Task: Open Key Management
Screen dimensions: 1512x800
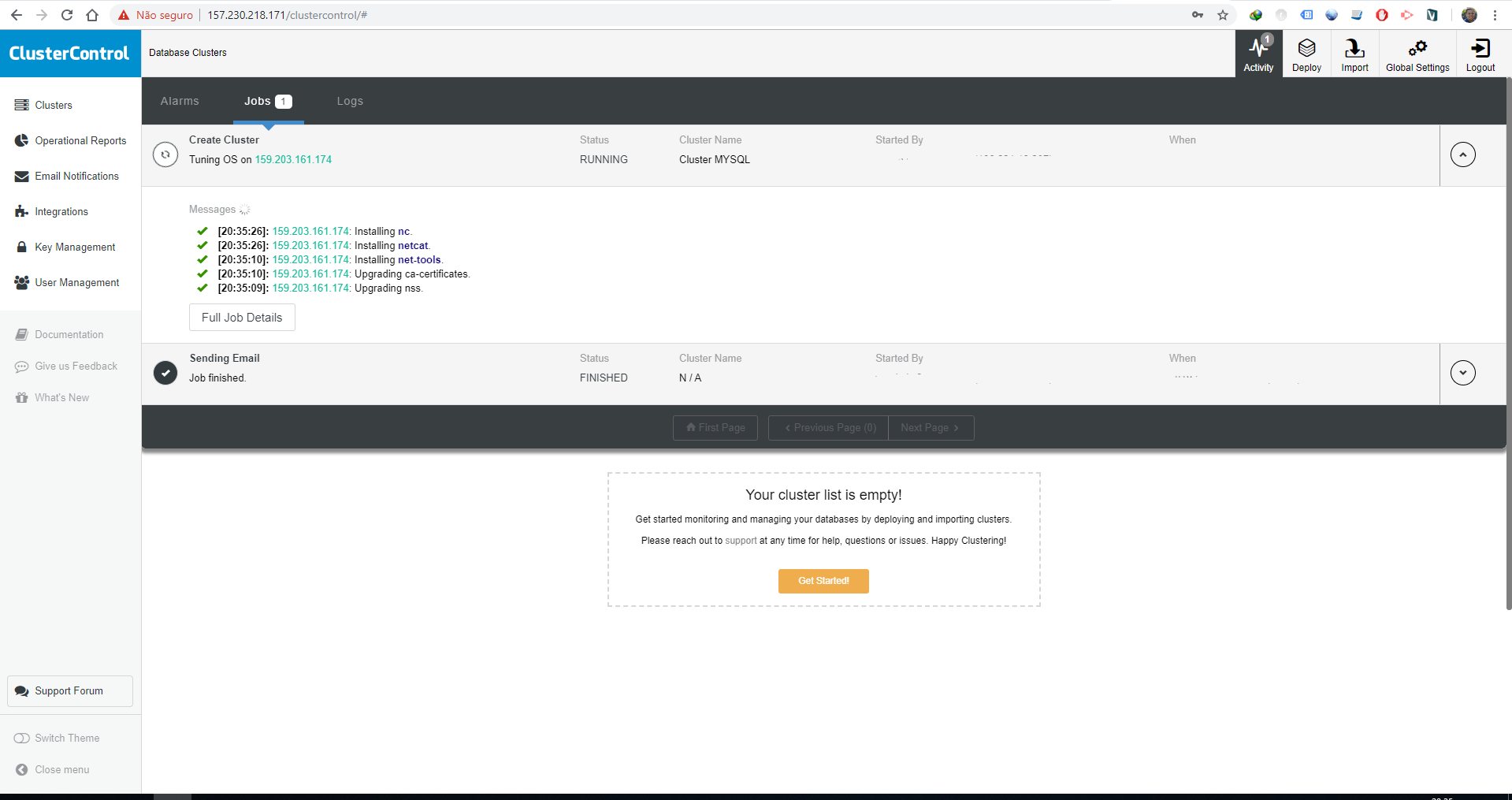Action: point(75,247)
